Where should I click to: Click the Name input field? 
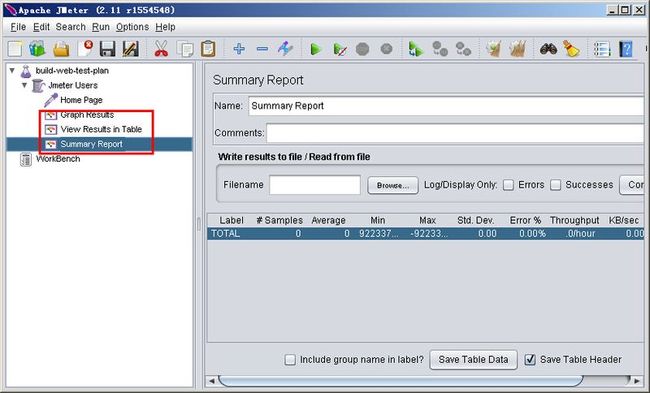446,106
